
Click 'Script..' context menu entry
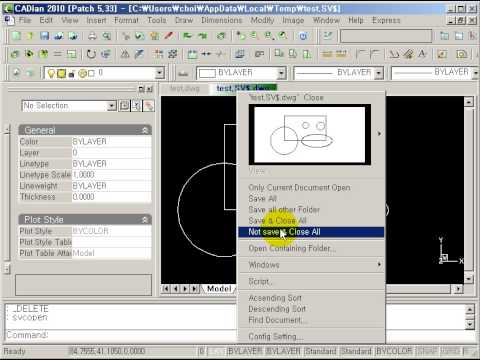311,281
